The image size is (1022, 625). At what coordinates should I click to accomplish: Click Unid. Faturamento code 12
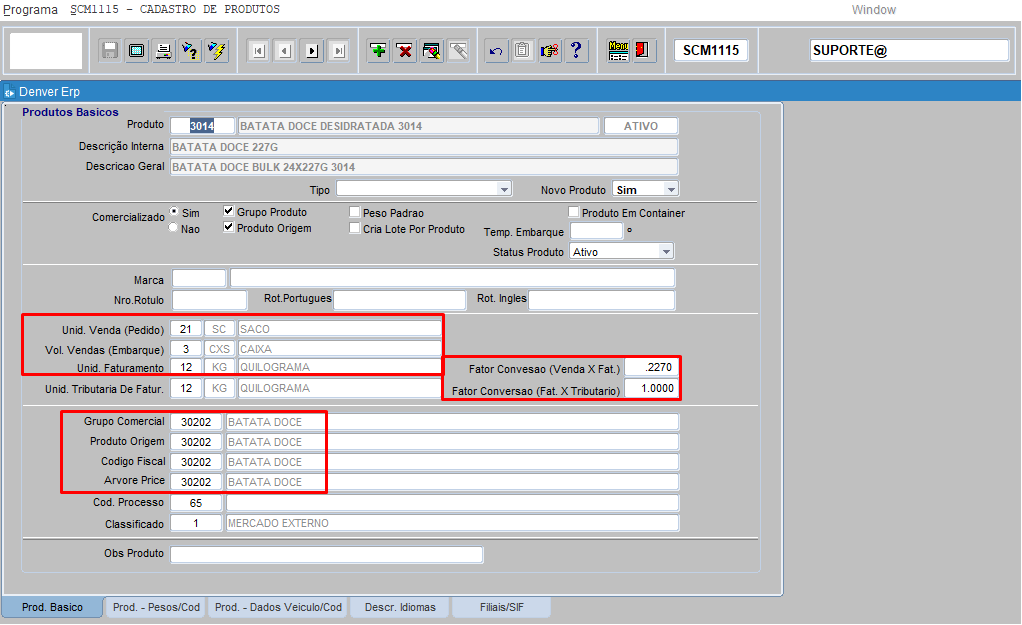coord(186,367)
